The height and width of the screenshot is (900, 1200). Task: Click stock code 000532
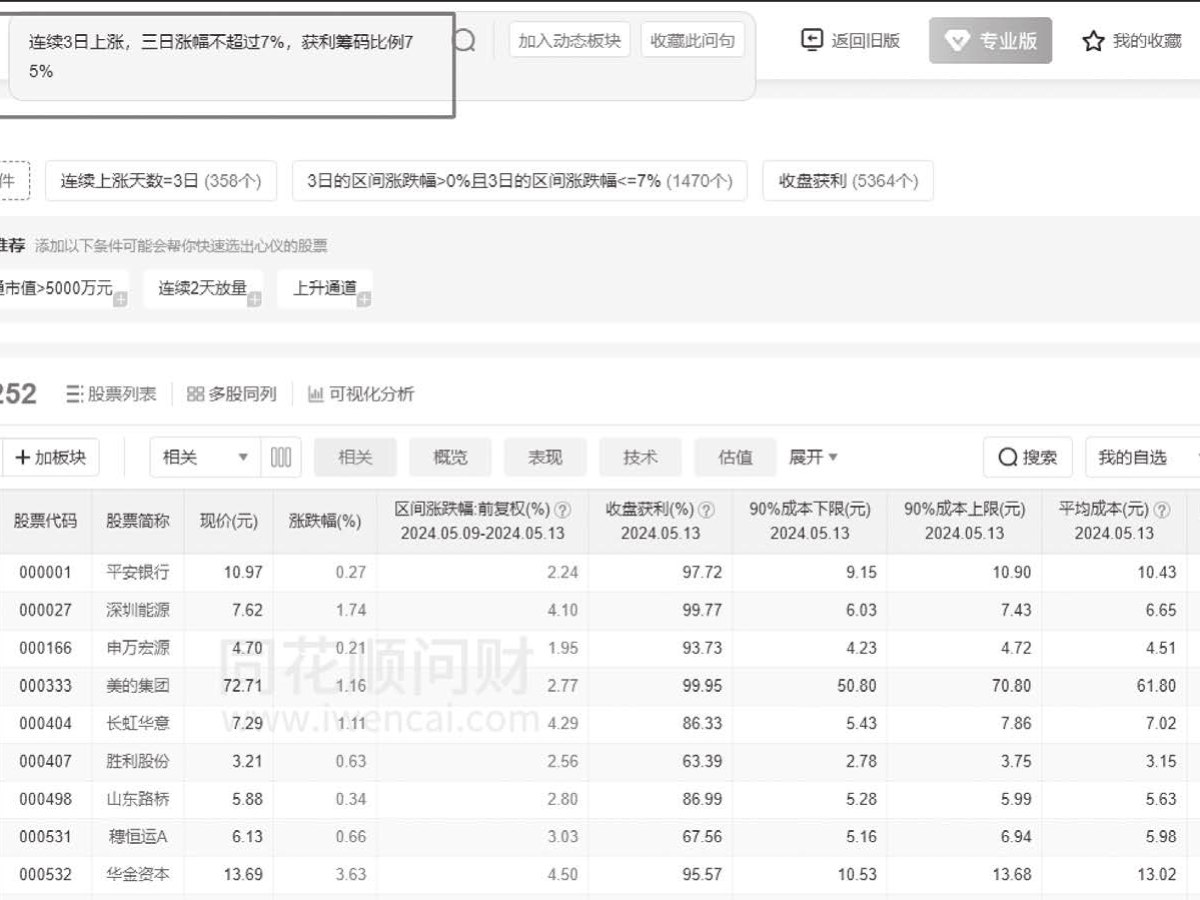(45, 874)
